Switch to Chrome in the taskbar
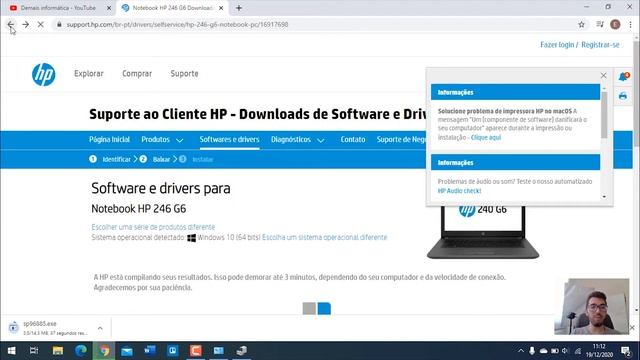 (104, 351)
